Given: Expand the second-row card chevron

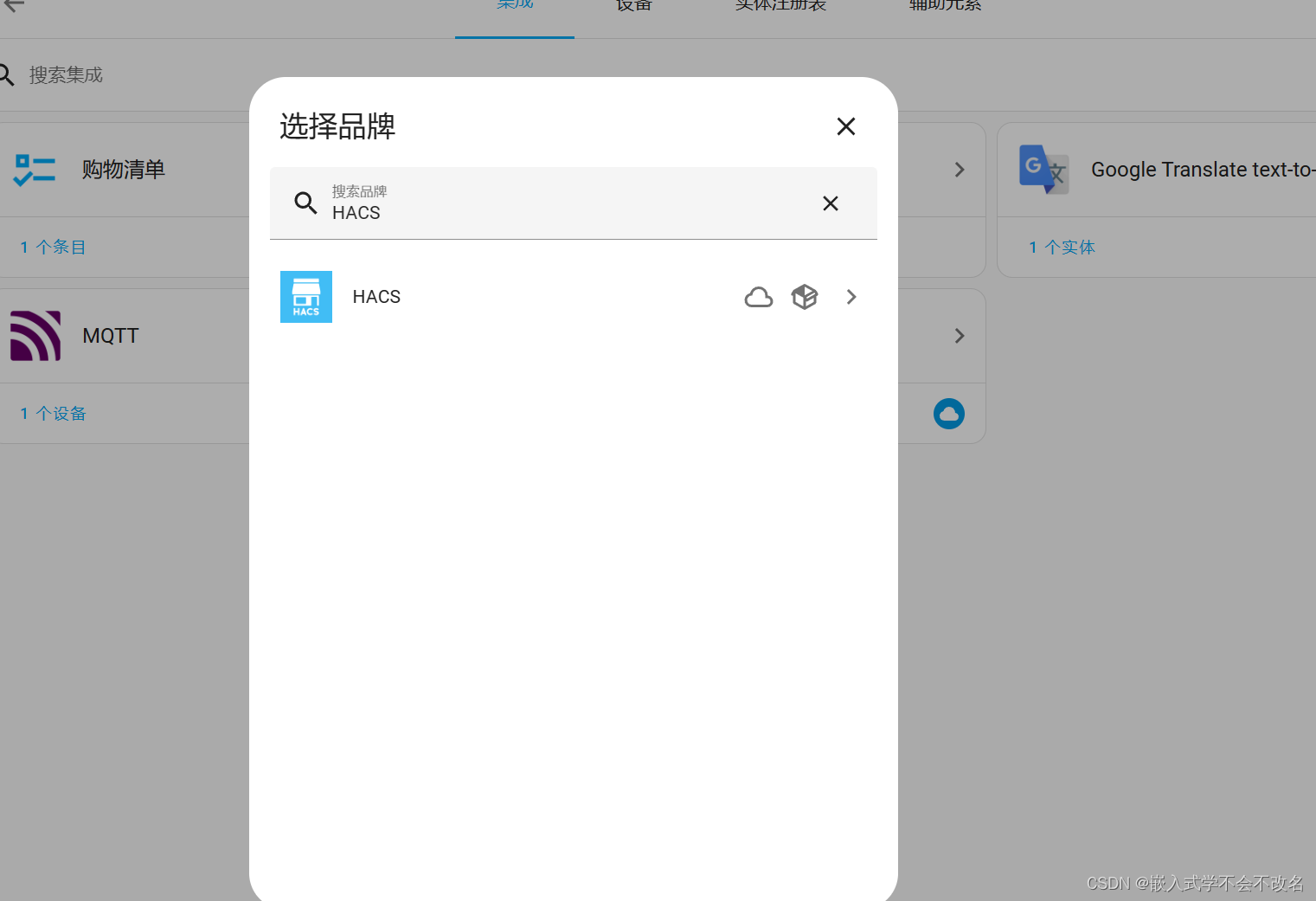Looking at the screenshot, I should point(960,336).
